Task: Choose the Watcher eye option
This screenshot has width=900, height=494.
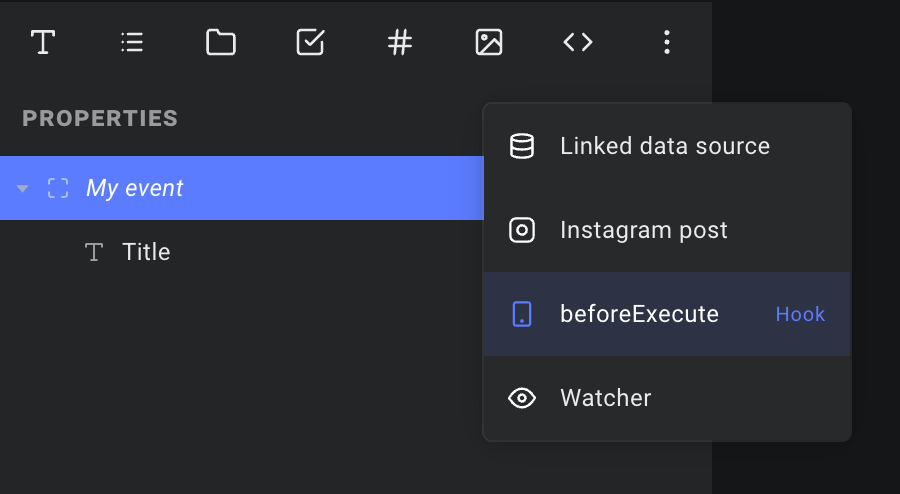Action: pyautogui.click(x=667, y=398)
